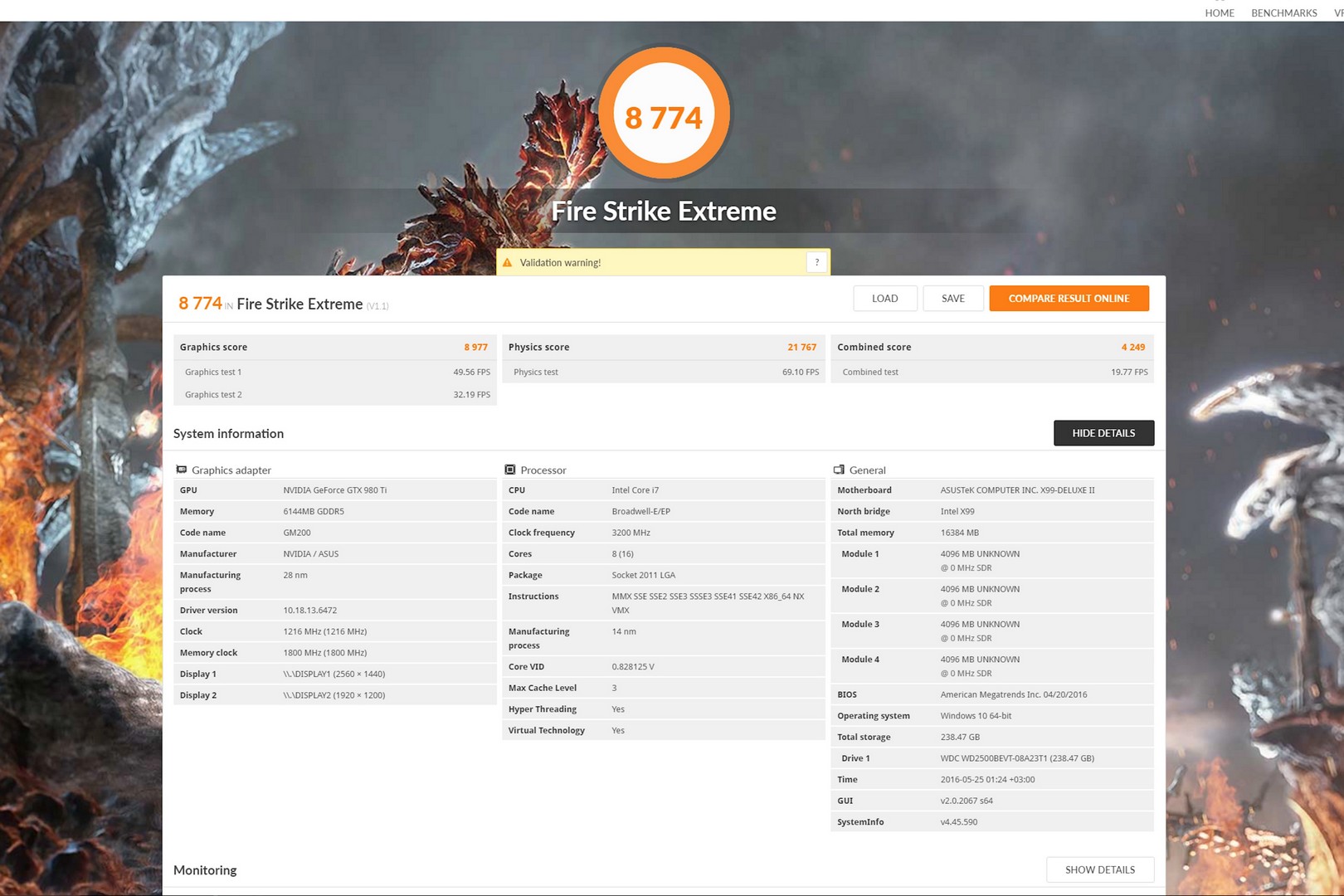This screenshot has height=896, width=1344.
Task: Click processor Manufacturing process 14 nm
Action: 624,632
